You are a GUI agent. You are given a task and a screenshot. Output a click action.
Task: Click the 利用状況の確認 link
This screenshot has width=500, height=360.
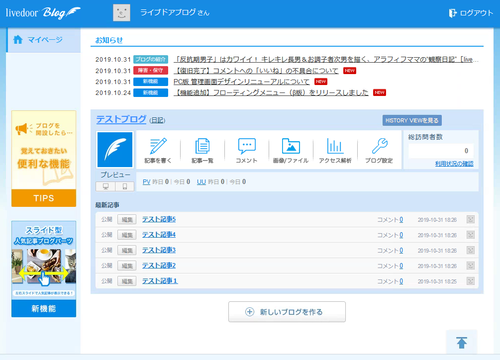454,164
